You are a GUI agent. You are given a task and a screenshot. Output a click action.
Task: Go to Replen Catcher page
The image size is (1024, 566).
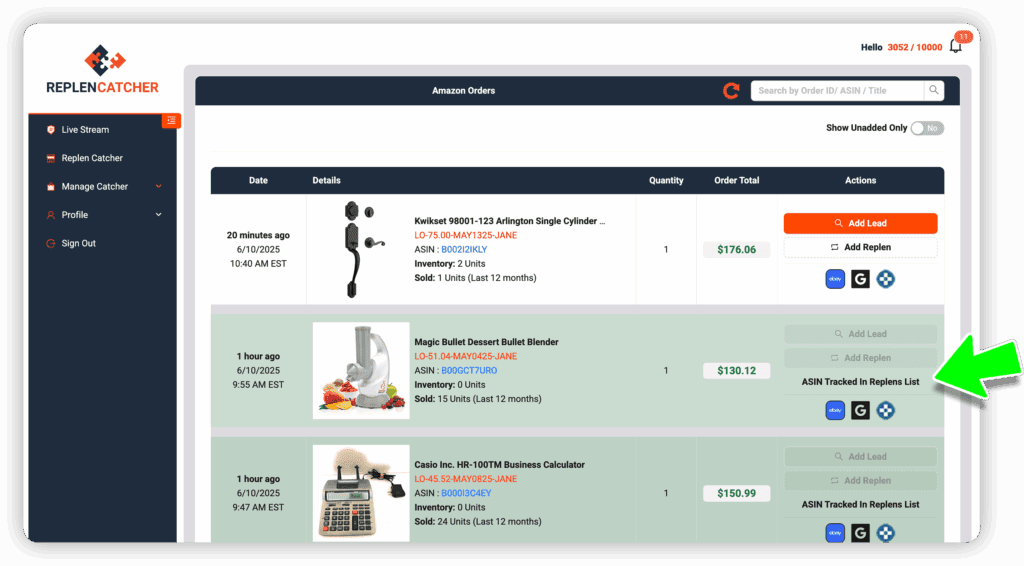(92, 158)
